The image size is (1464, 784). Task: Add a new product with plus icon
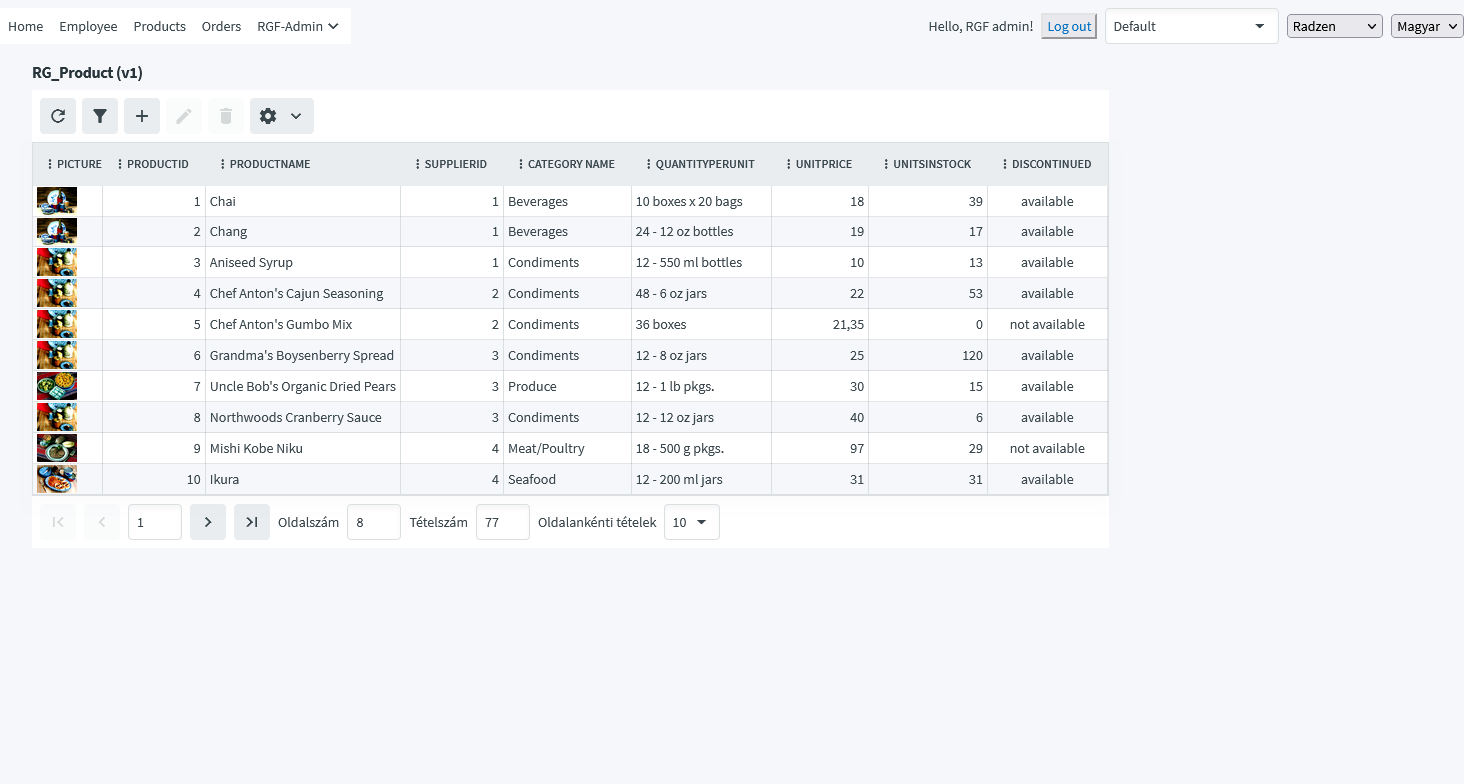pyautogui.click(x=142, y=116)
